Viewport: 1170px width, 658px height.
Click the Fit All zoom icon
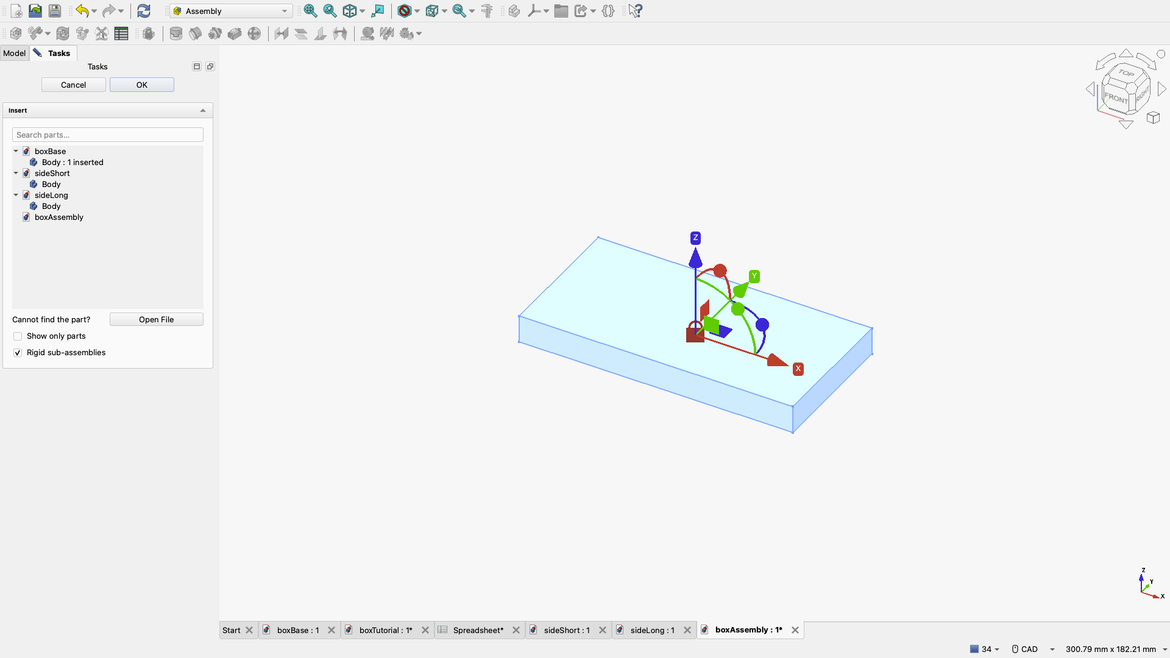coord(310,11)
